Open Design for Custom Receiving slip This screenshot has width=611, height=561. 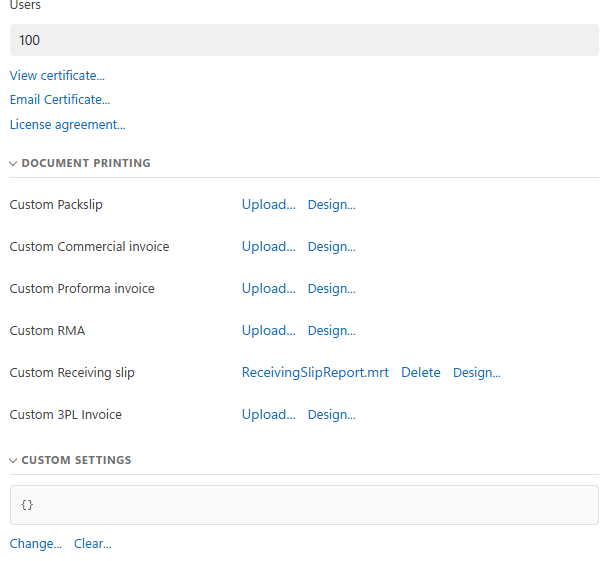(x=477, y=373)
